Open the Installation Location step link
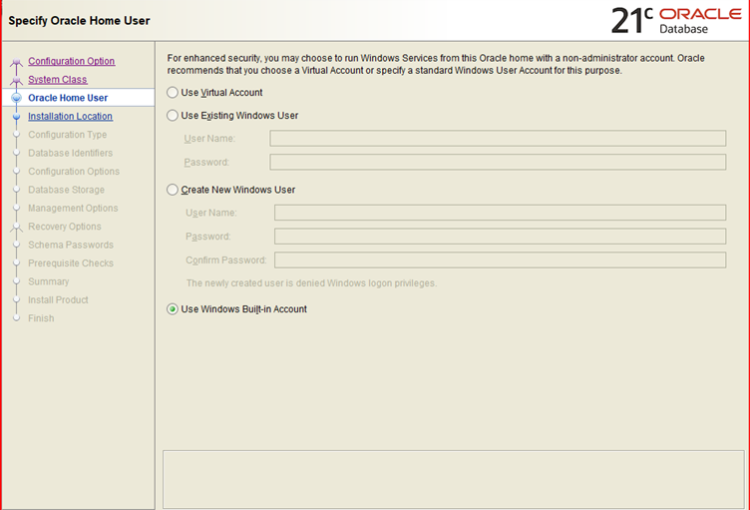The height and width of the screenshot is (510, 750). (x=70, y=116)
